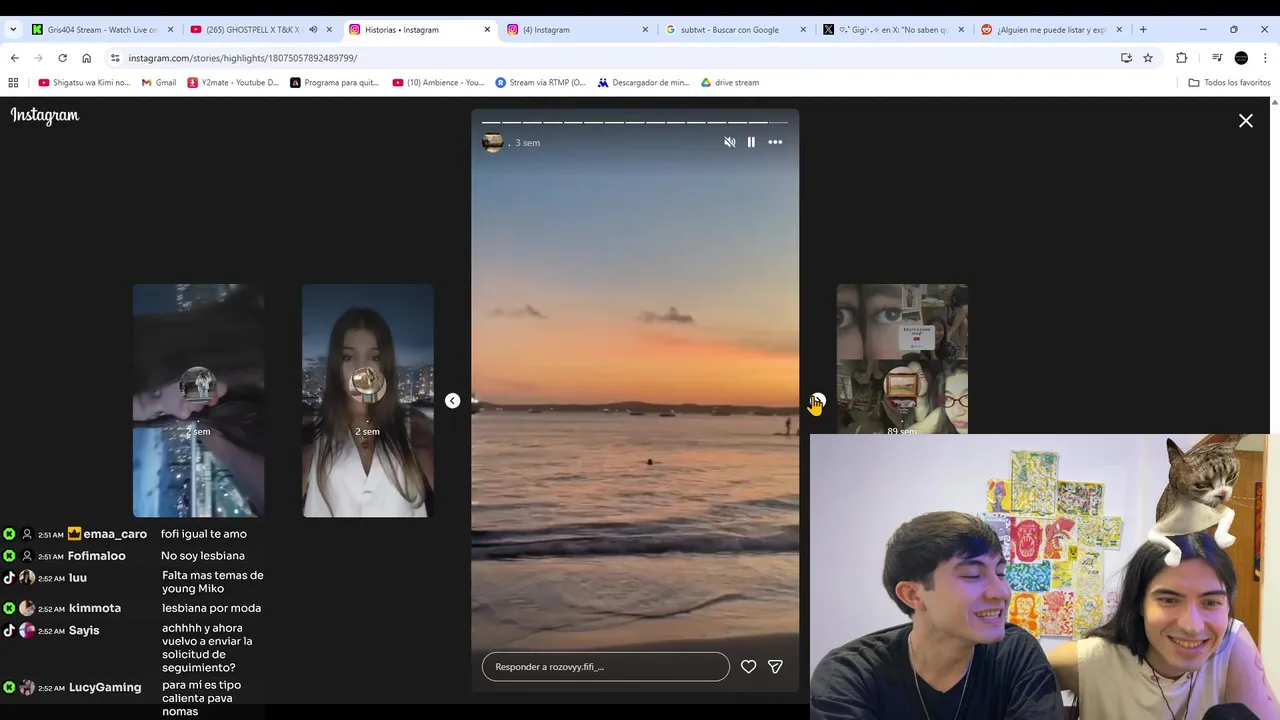
Task: Click the Instagram logo
Action: tap(45, 116)
